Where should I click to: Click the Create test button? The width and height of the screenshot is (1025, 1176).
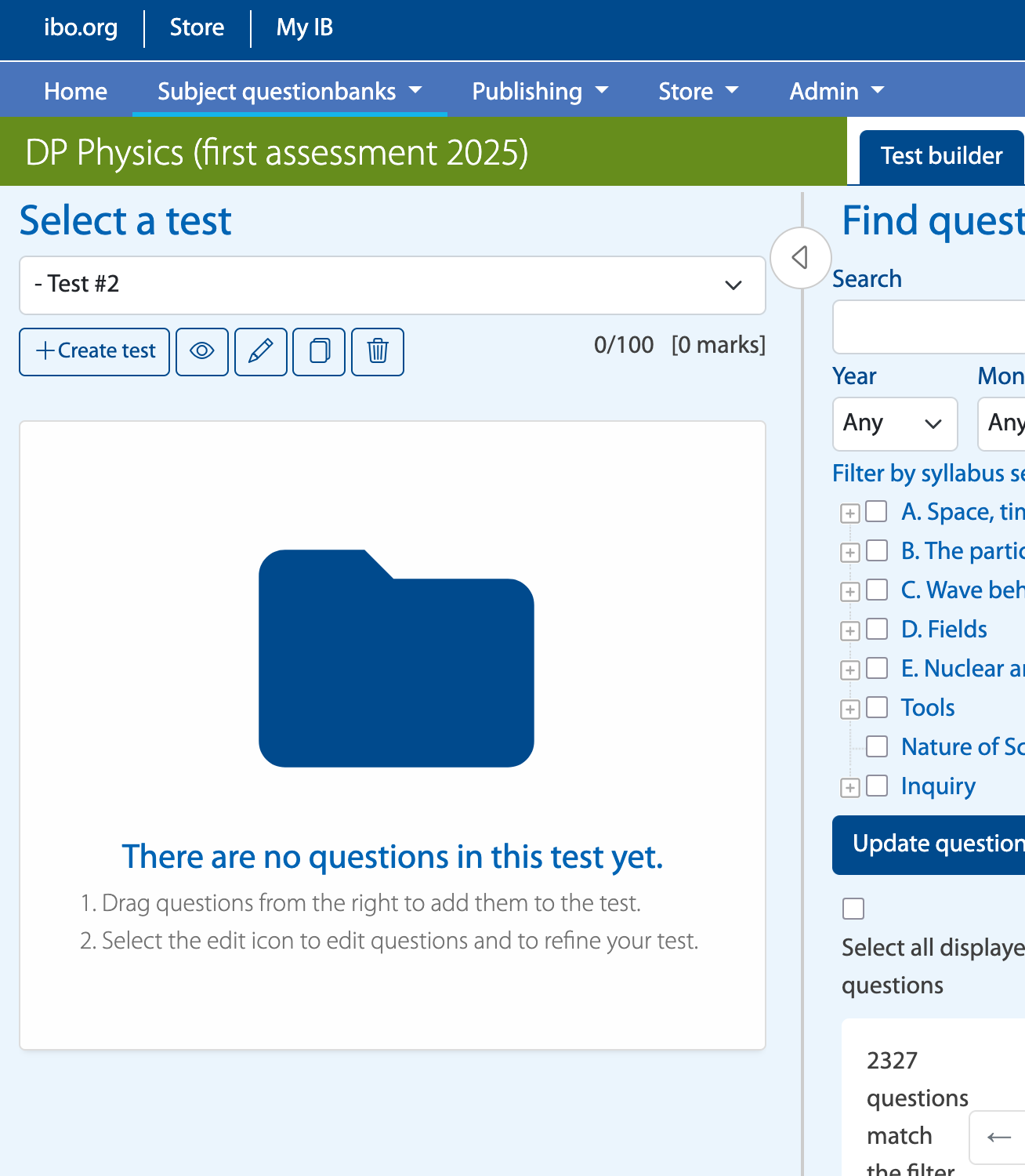[x=95, y=351]
